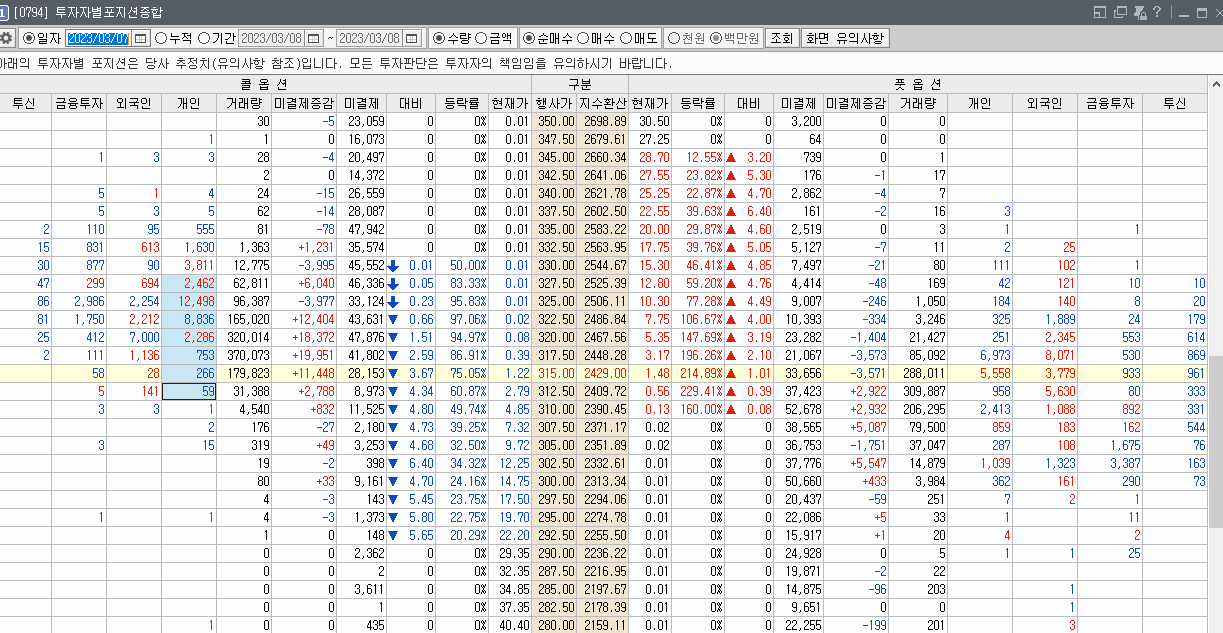Select the 기간 radio option
1223x633 pixels.
click(204, 39)
